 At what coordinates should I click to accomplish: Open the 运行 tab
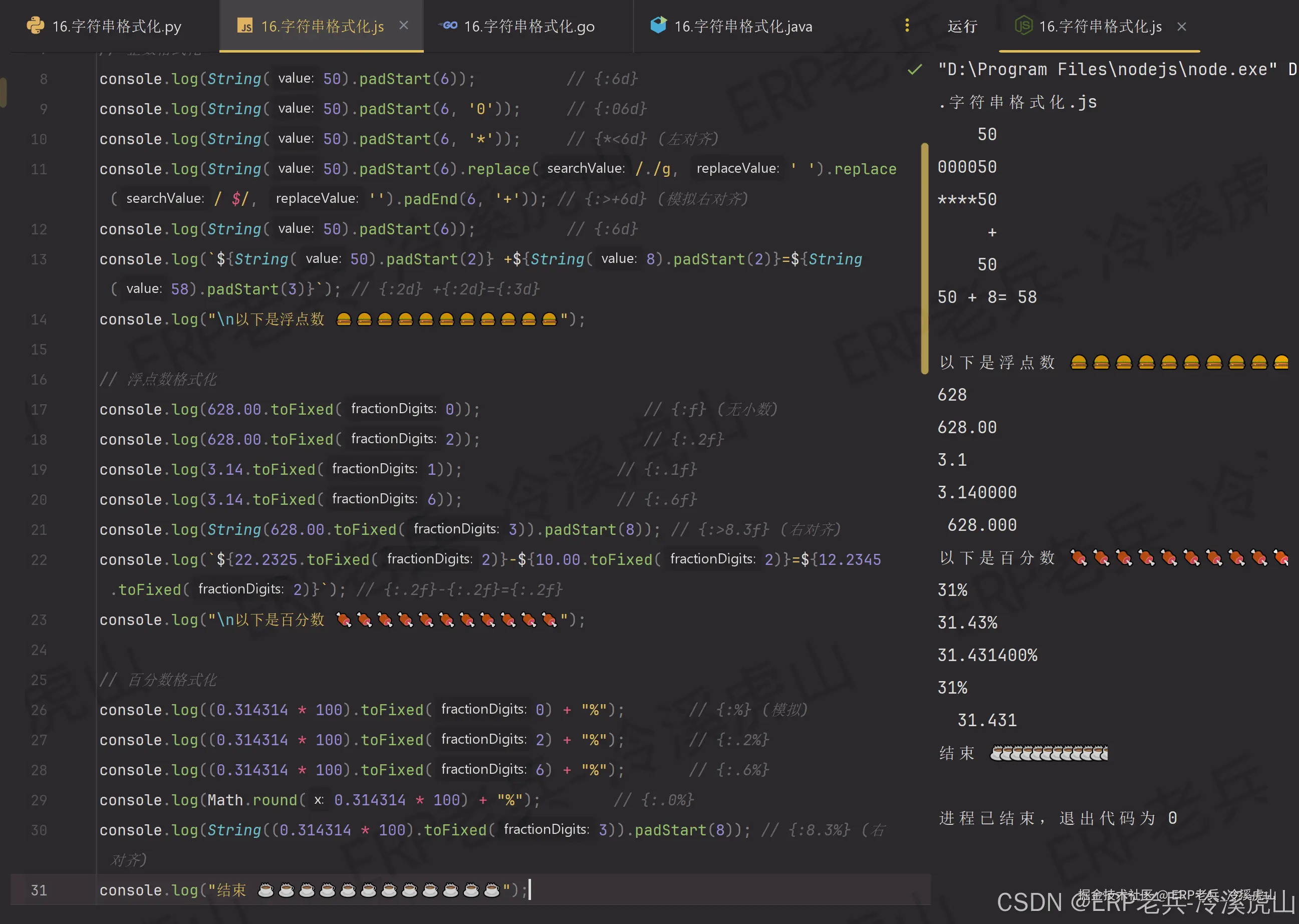click(x=962, y=26)
